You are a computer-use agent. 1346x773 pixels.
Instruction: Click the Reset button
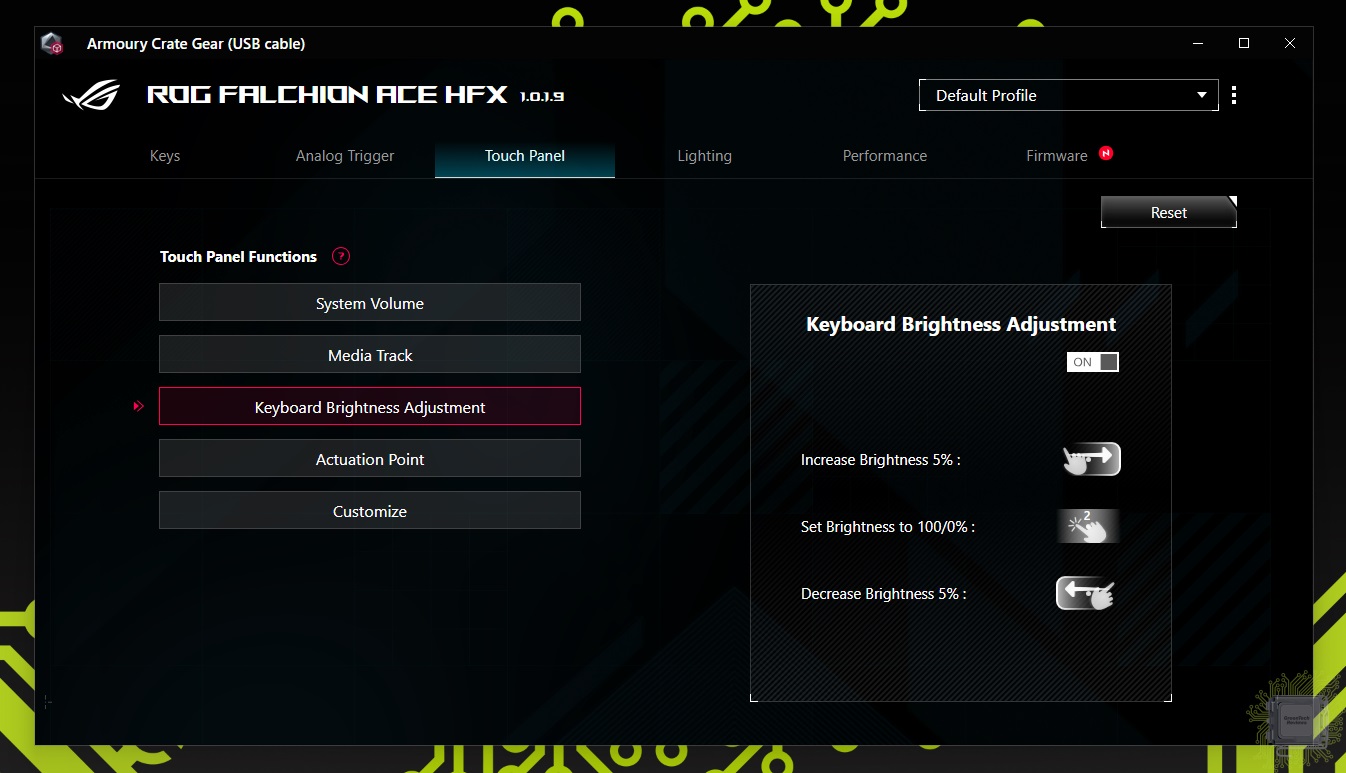click(1169, 212)
